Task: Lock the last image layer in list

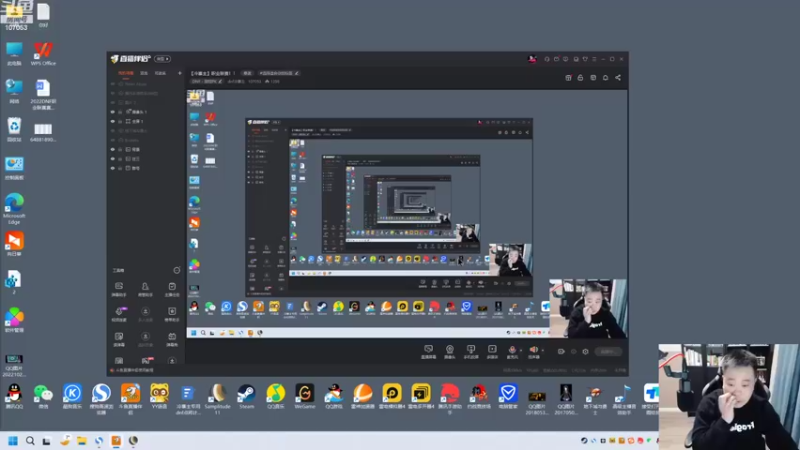Action: click(x=120, y=168)
